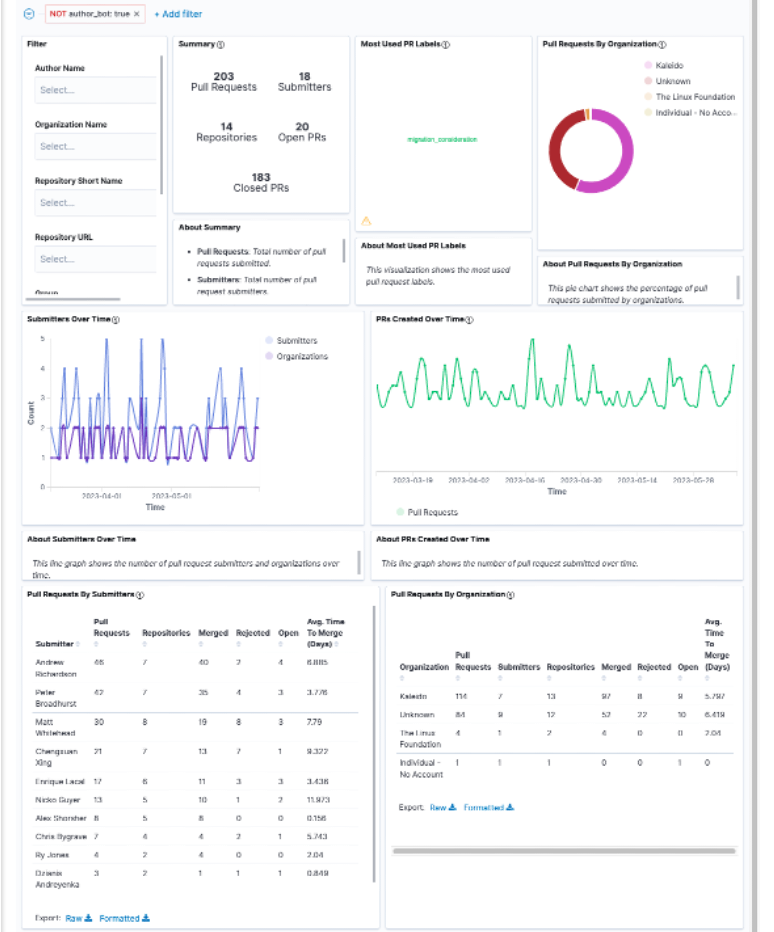Toggle the Individual - No Account legend swatch
The height and width of the screenshot is (932, 774).
[x=649, y=112]
